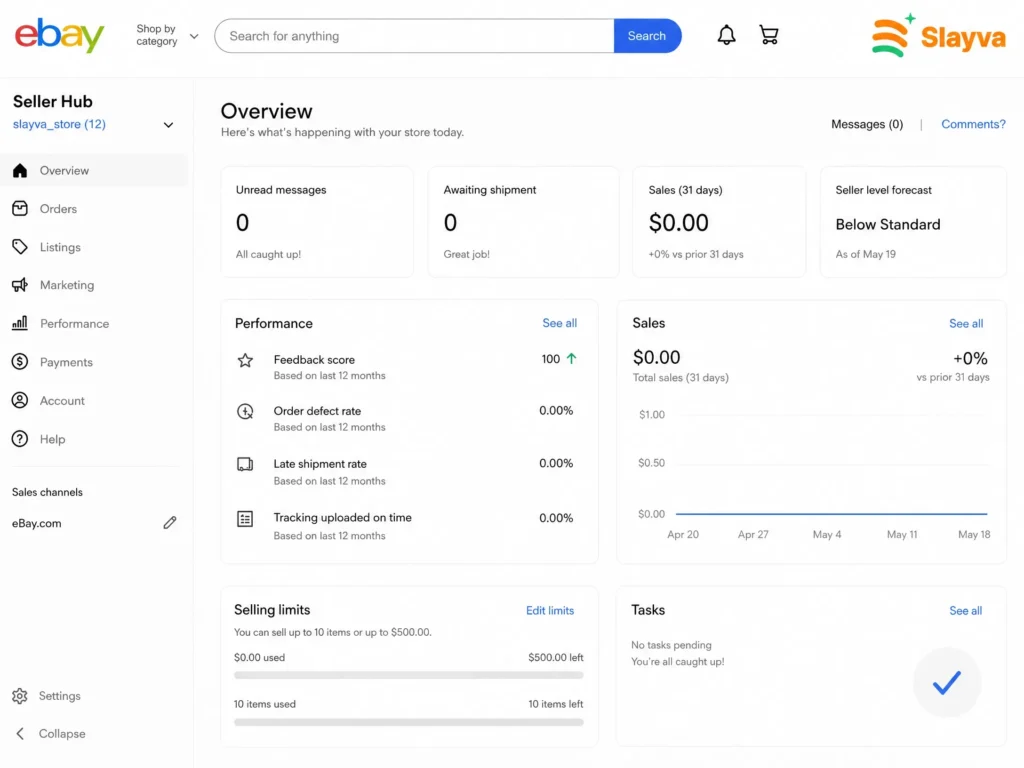Viewport: 1024px width, 768px height.
Task: Open the shopping cart
Action: pyautogui.click(x=769, y=35)
